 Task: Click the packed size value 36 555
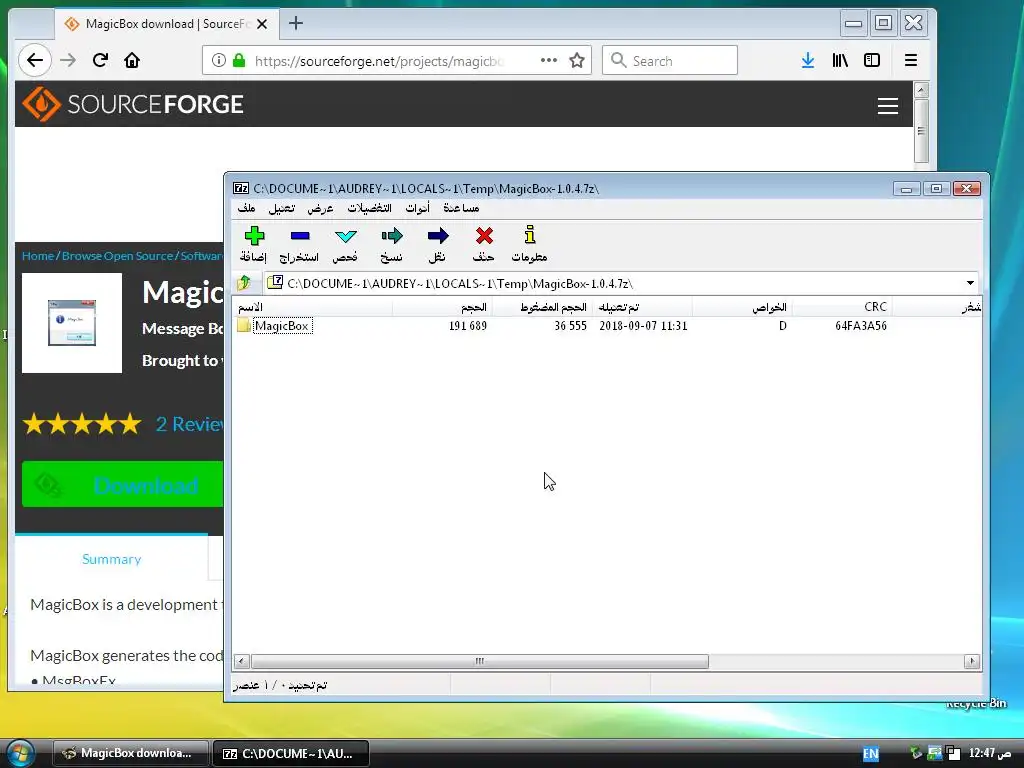(x=570, y=326)
